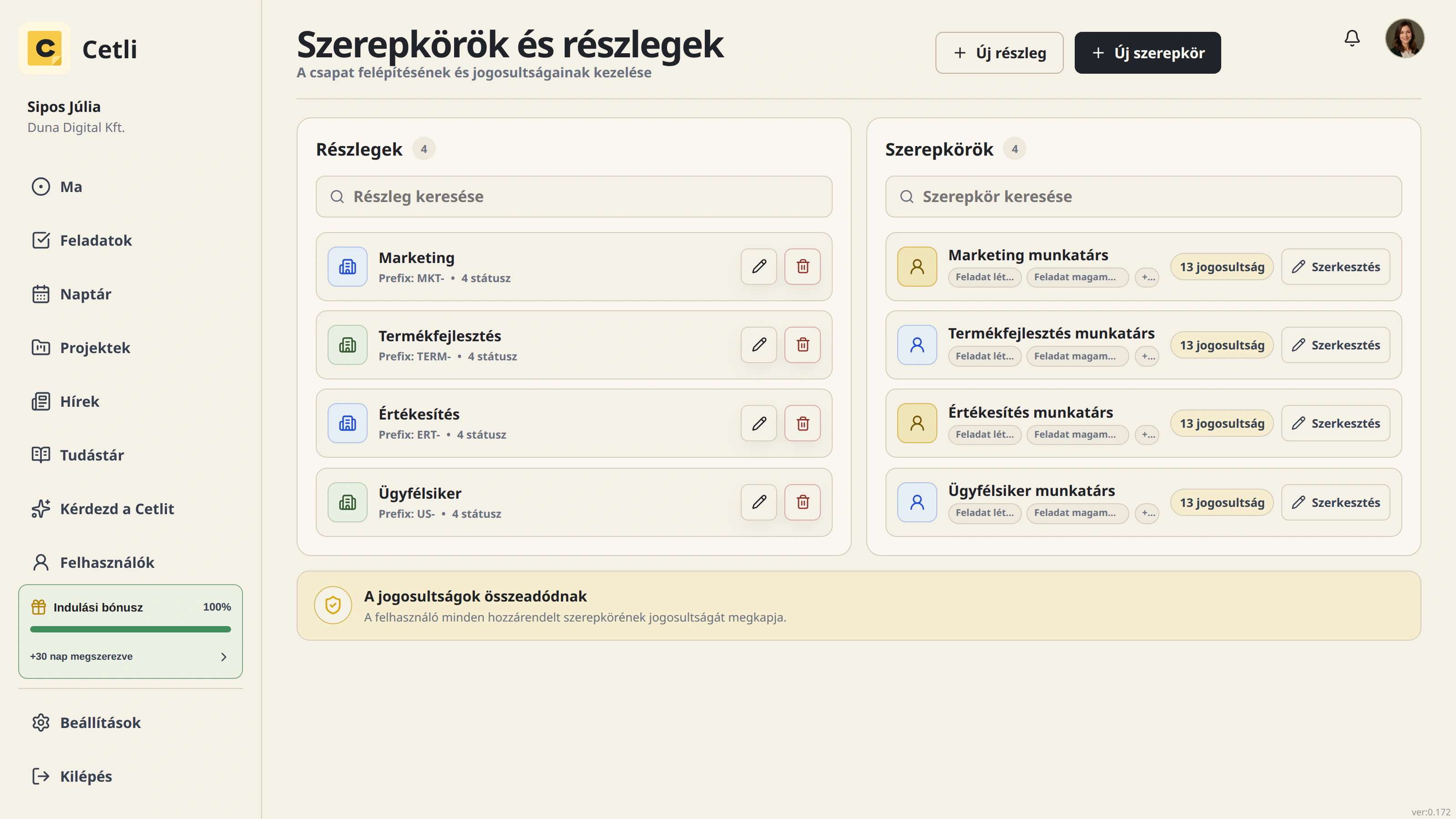Open the Hírek section
The width and height of the screenshot is (1456, 819).
130,401
